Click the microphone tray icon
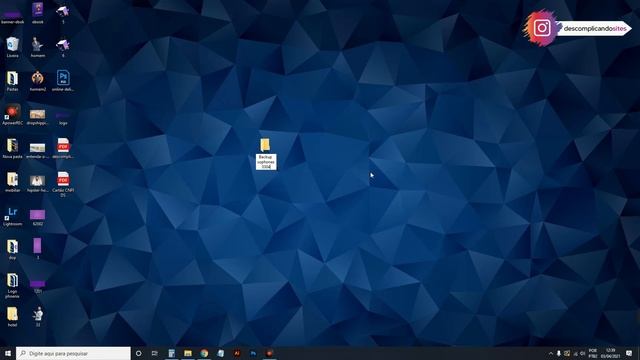Viewport: 640px width, 360px height. pos(559,353)
